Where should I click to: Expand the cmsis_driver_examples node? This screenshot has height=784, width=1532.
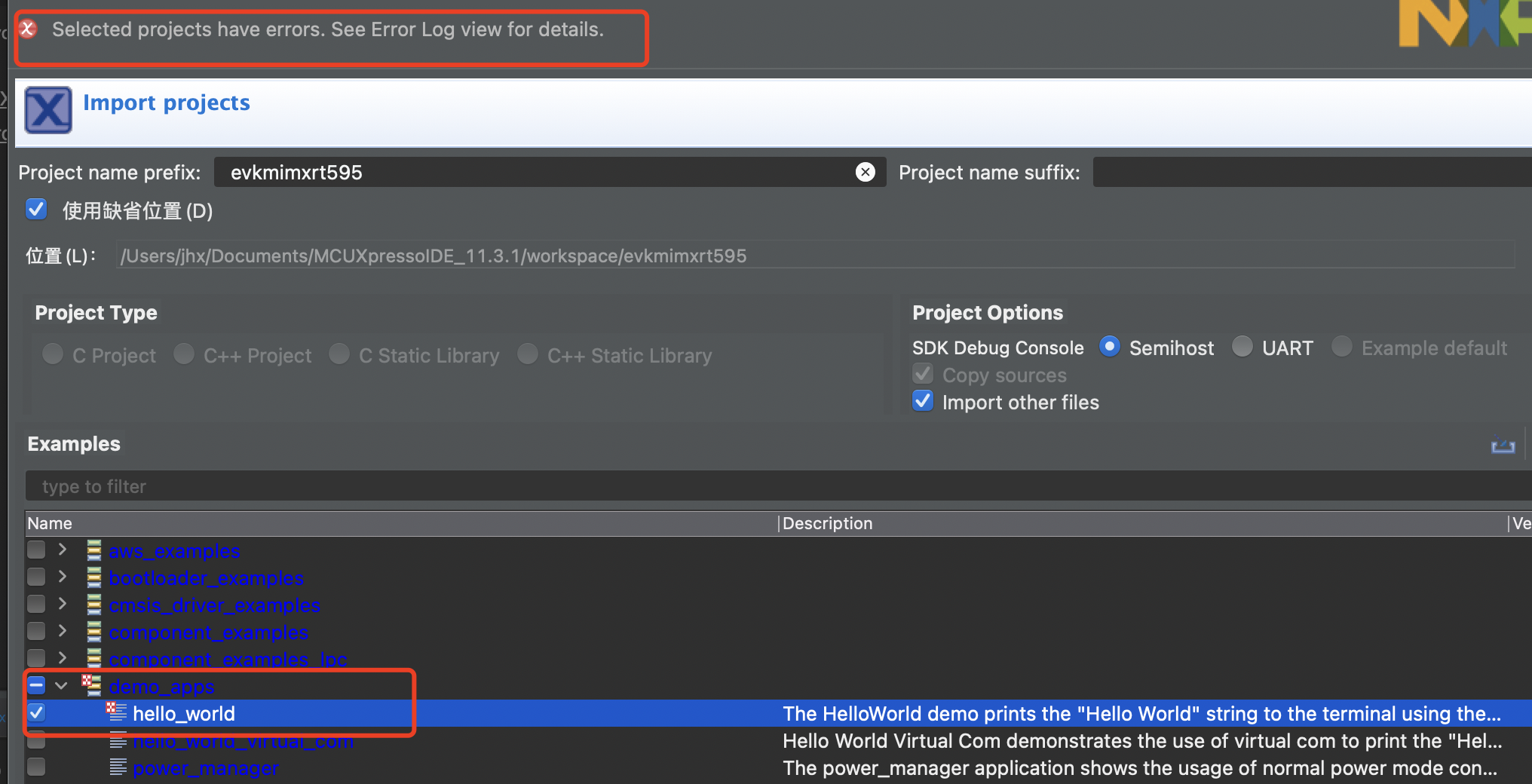coord(63,605)
